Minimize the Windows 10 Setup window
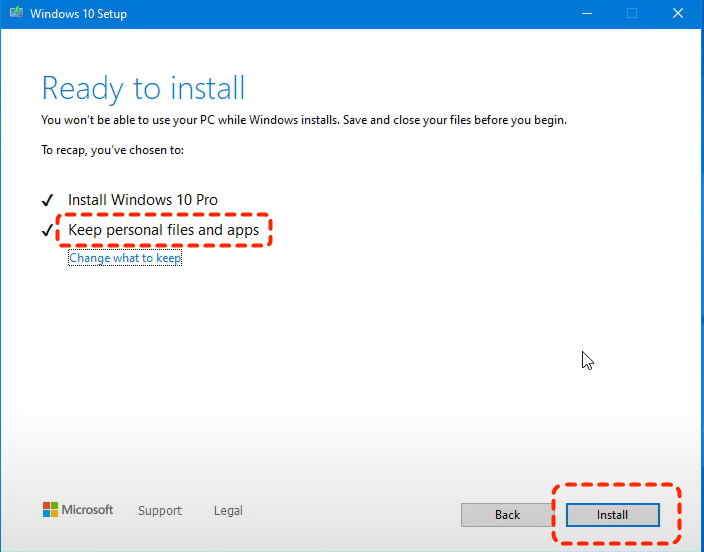Image resolution: width=704 pixels, height=552 pixels. click(x=586, y=13)
